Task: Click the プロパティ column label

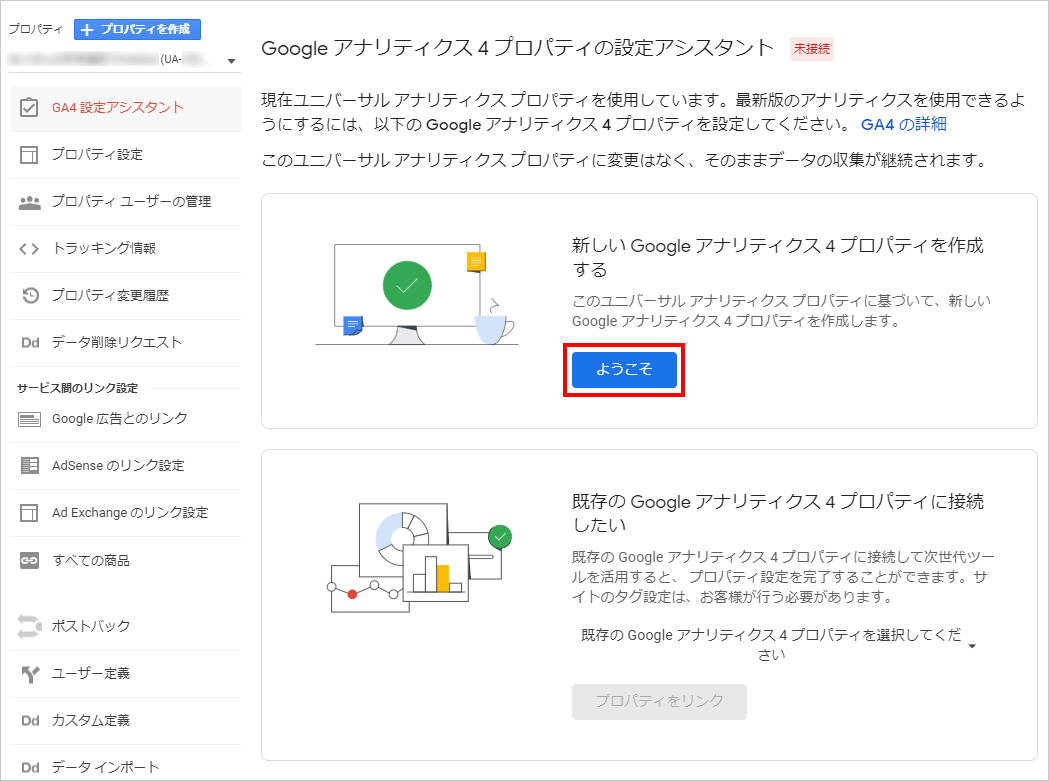Action: pos(35,29)
